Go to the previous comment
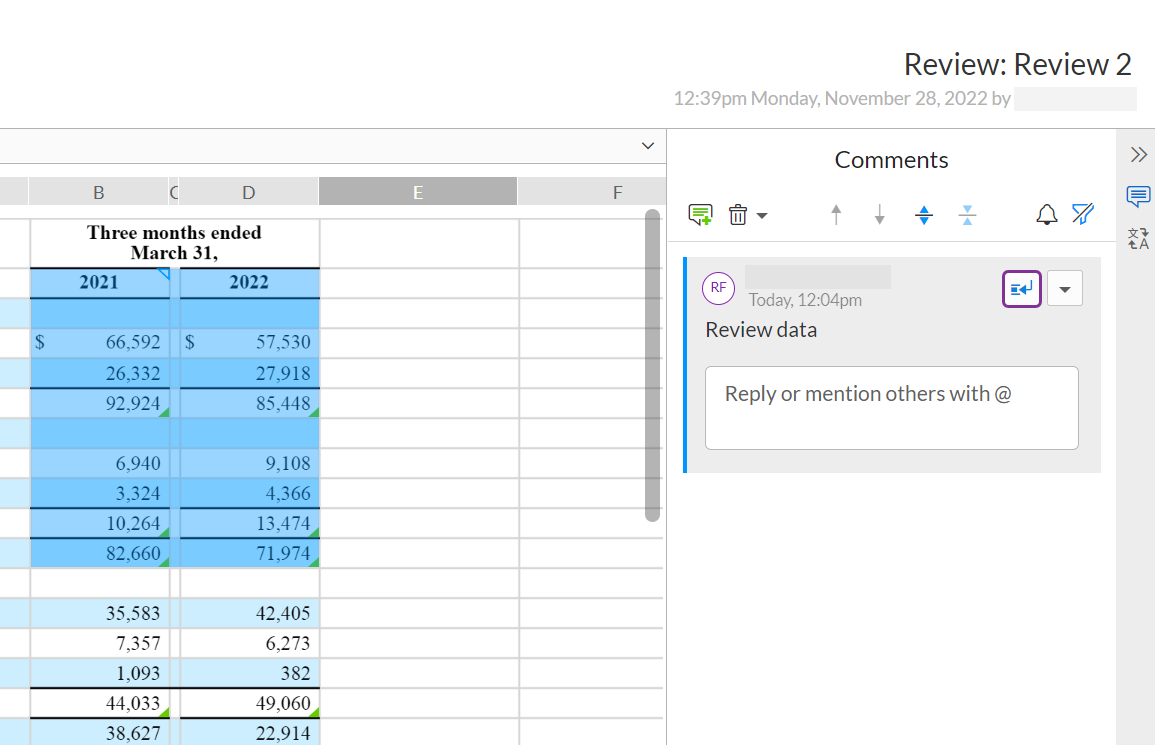 point(836,214)
